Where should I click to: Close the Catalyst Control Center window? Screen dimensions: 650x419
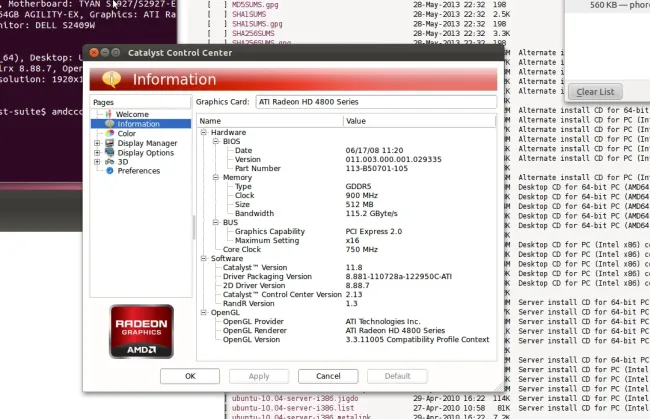coord(94,53)
